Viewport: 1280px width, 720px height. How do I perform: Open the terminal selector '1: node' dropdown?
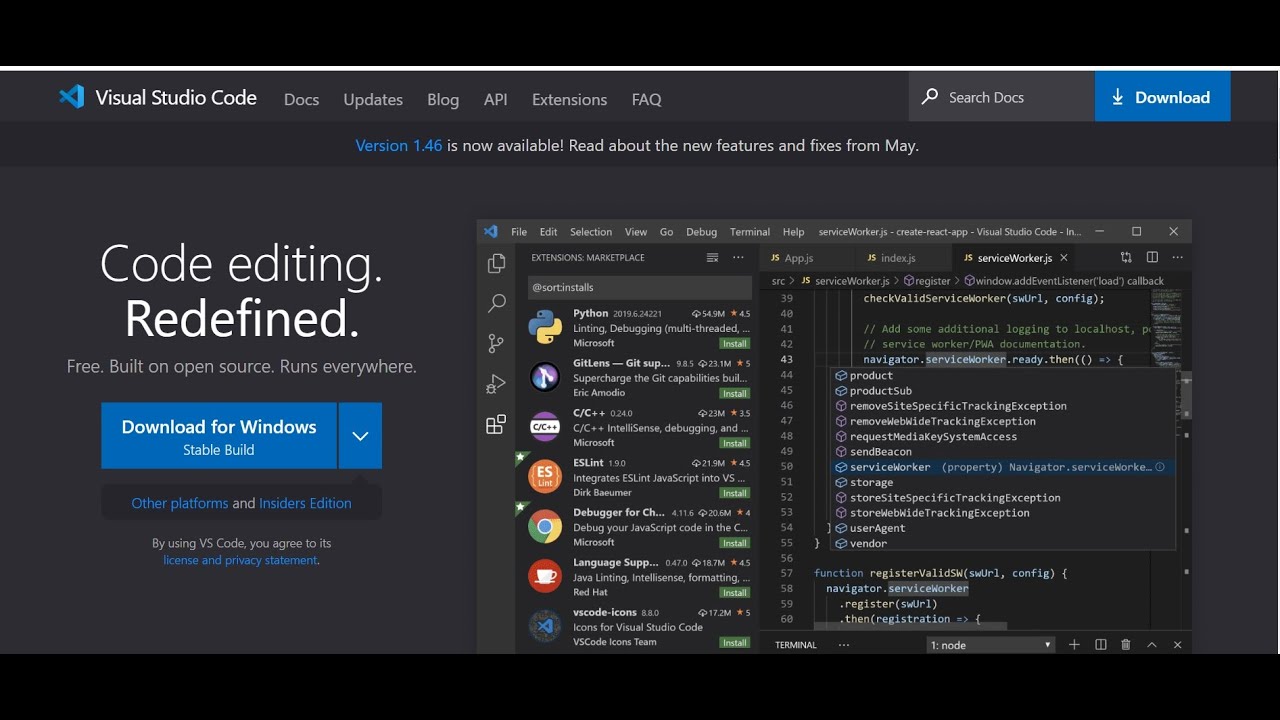(x=990, y=645)
